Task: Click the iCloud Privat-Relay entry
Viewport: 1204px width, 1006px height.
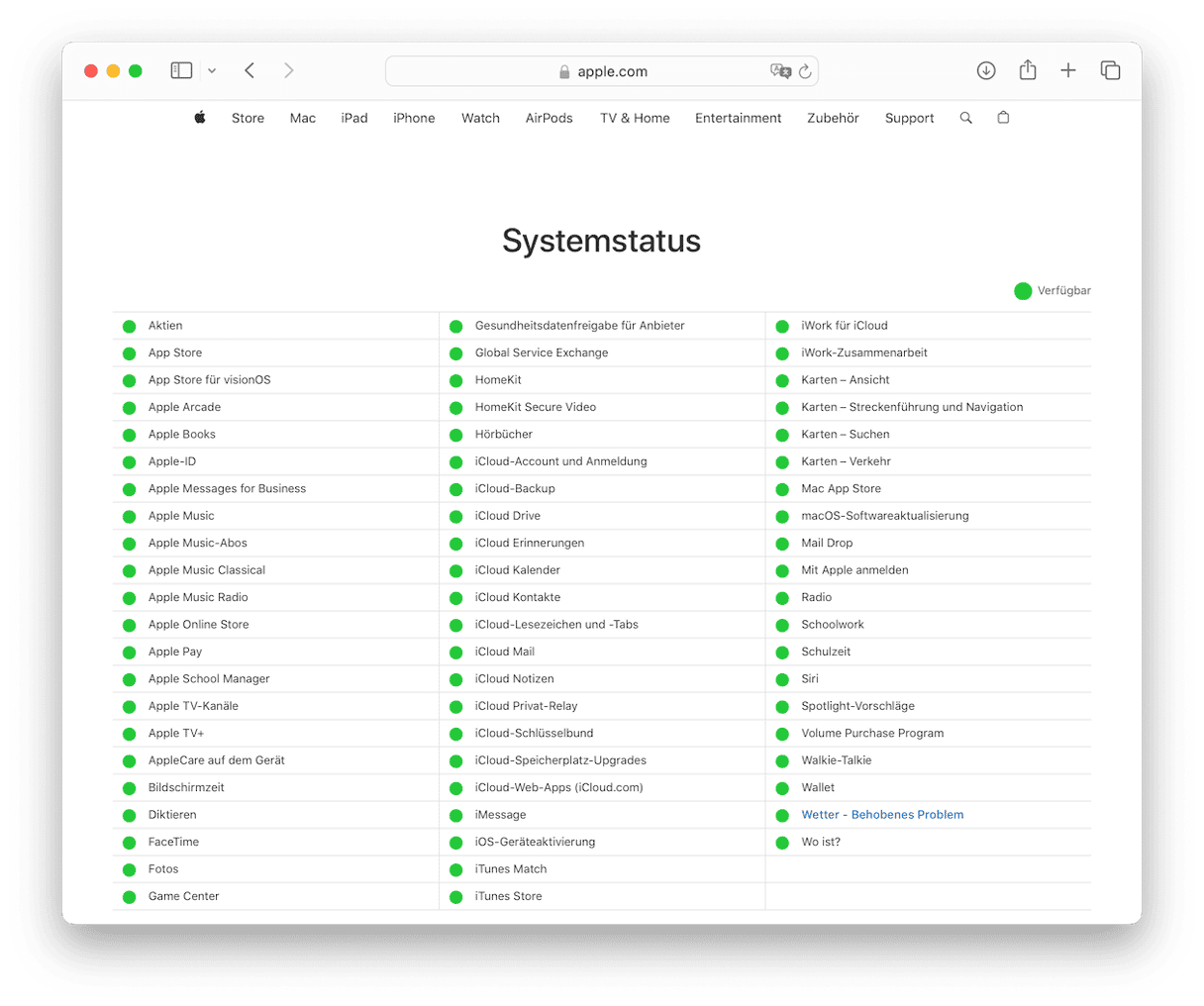Action: [x=527, y=706]
